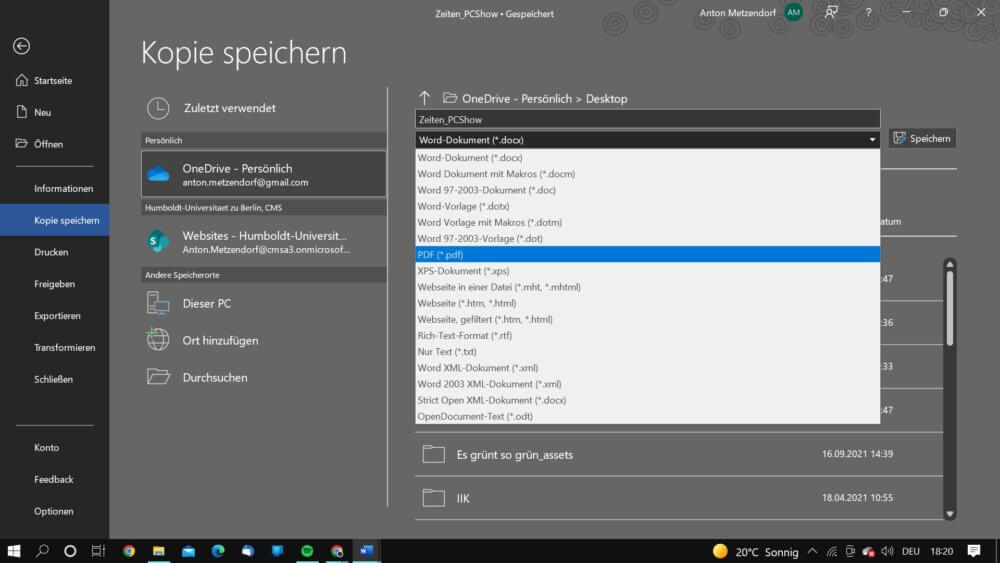The height and width of the screenshot is (563, 1000).
Task: Go up one folder level arrow
Action: (425, 98)
